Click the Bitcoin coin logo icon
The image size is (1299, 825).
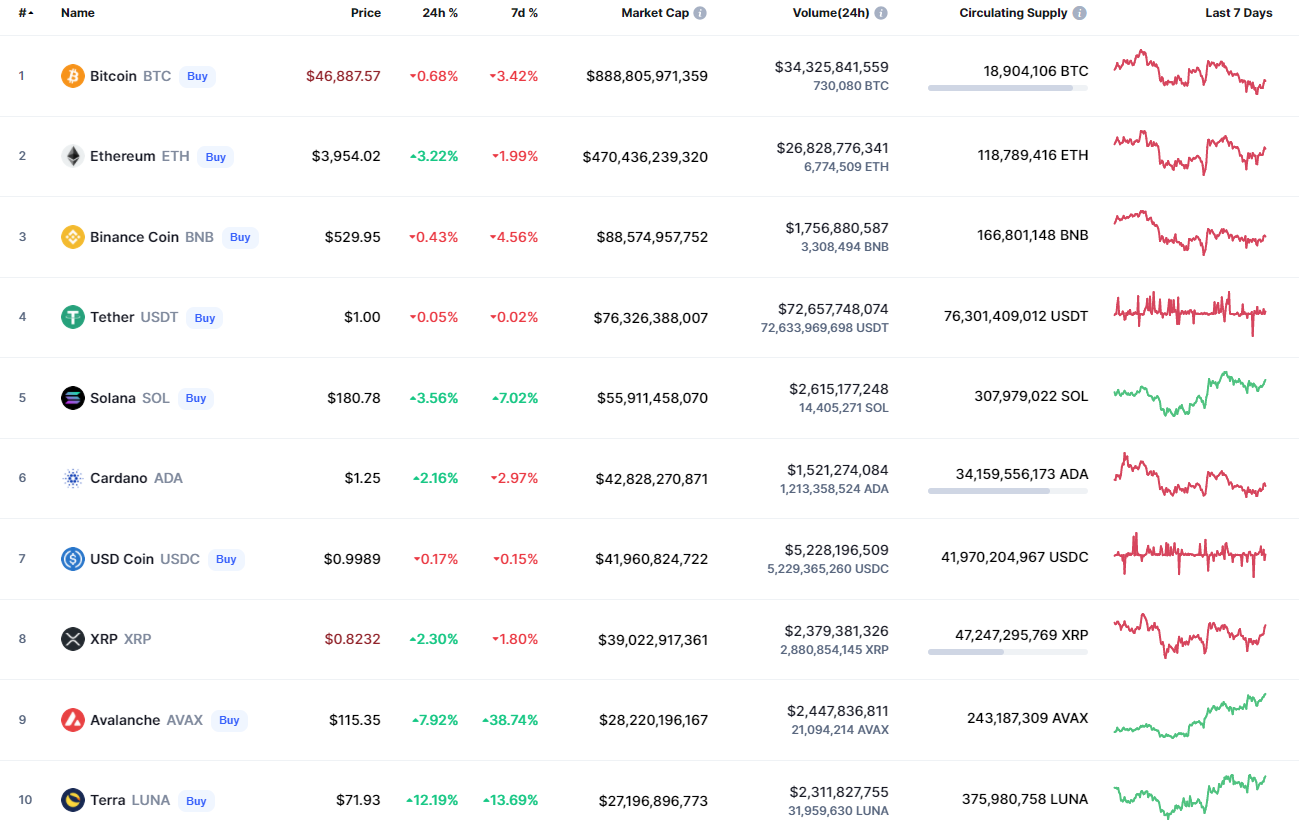(73, 76)
